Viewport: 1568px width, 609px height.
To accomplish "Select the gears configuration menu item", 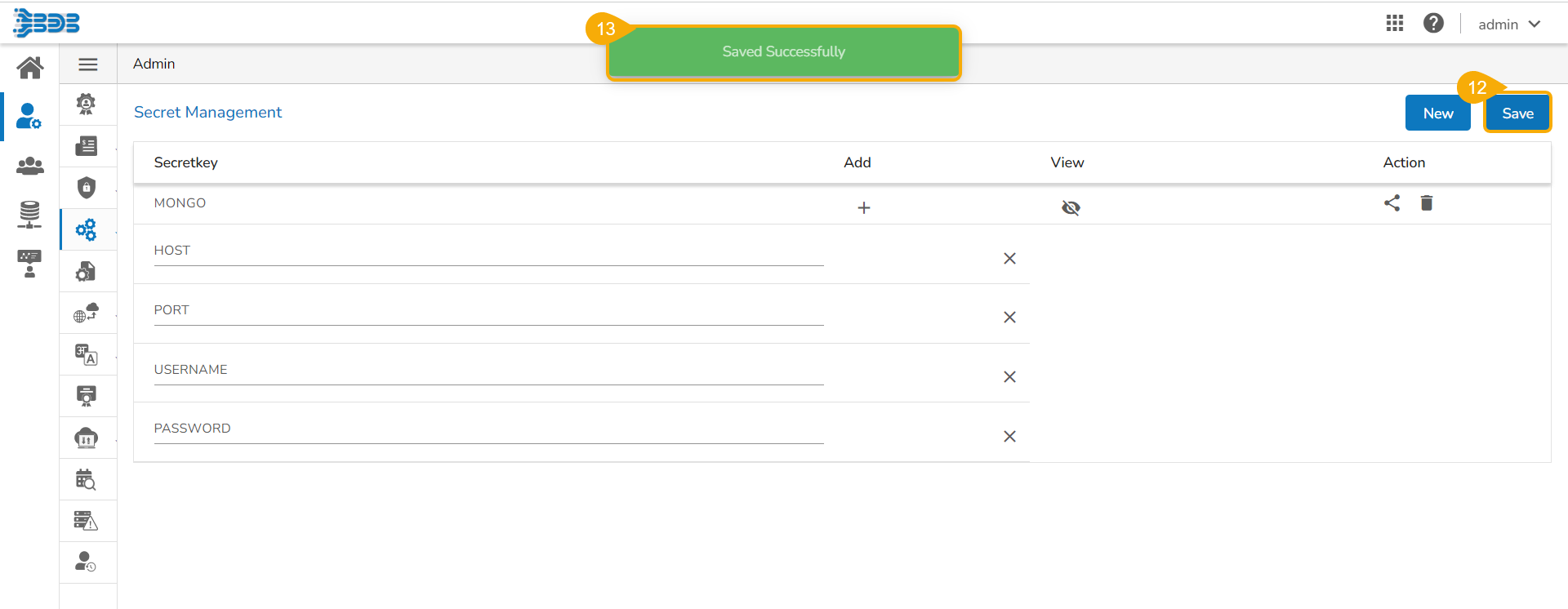I will click(87, 229).
